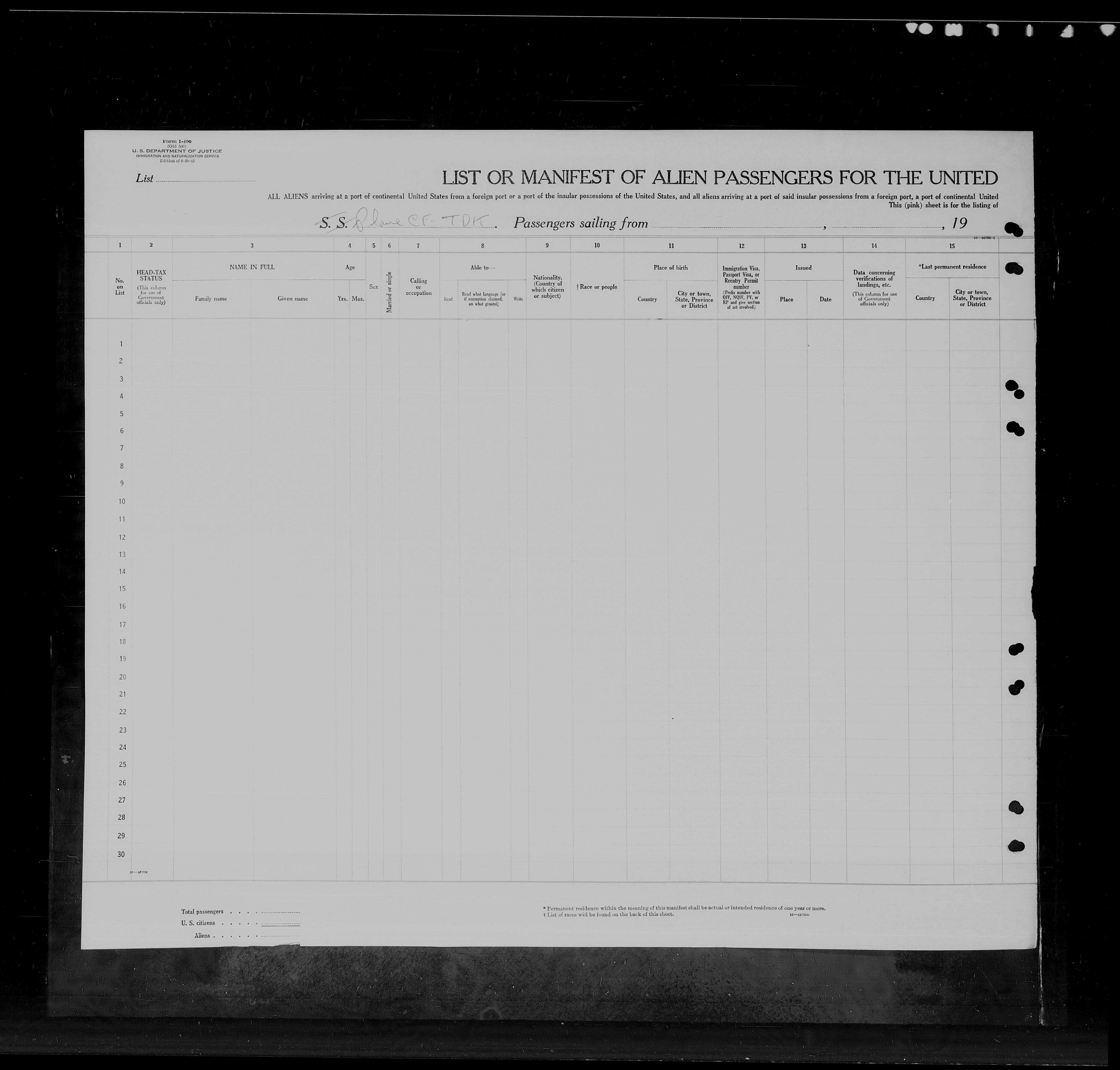Click row number "14" in the list column
This screenshot has width=1120, height=1070.
pos(121,572)
